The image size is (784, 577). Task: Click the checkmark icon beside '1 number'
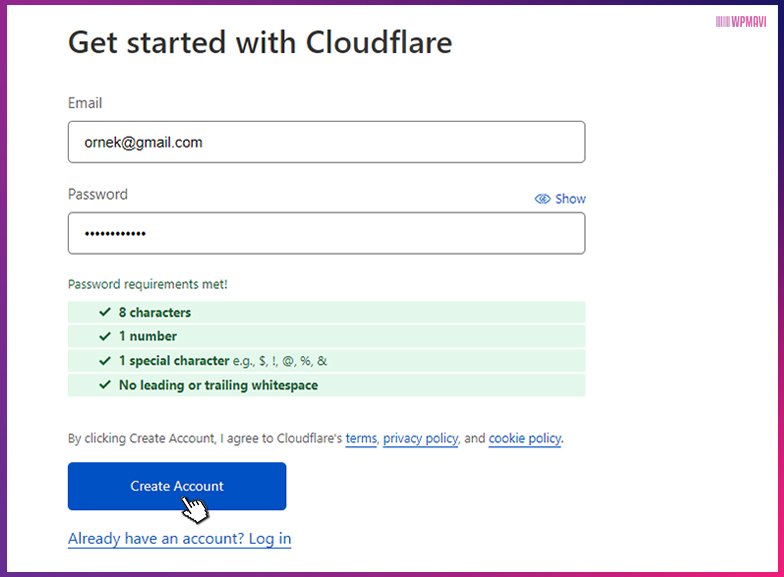pyautogui.click(x=104, y=336)
